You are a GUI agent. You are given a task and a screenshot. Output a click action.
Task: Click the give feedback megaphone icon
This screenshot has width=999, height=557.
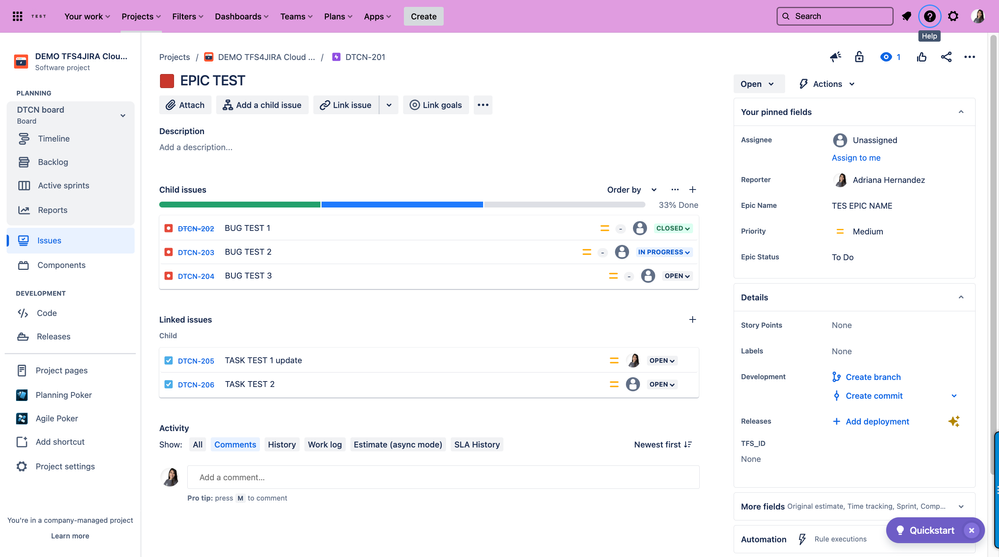(835, 57)
